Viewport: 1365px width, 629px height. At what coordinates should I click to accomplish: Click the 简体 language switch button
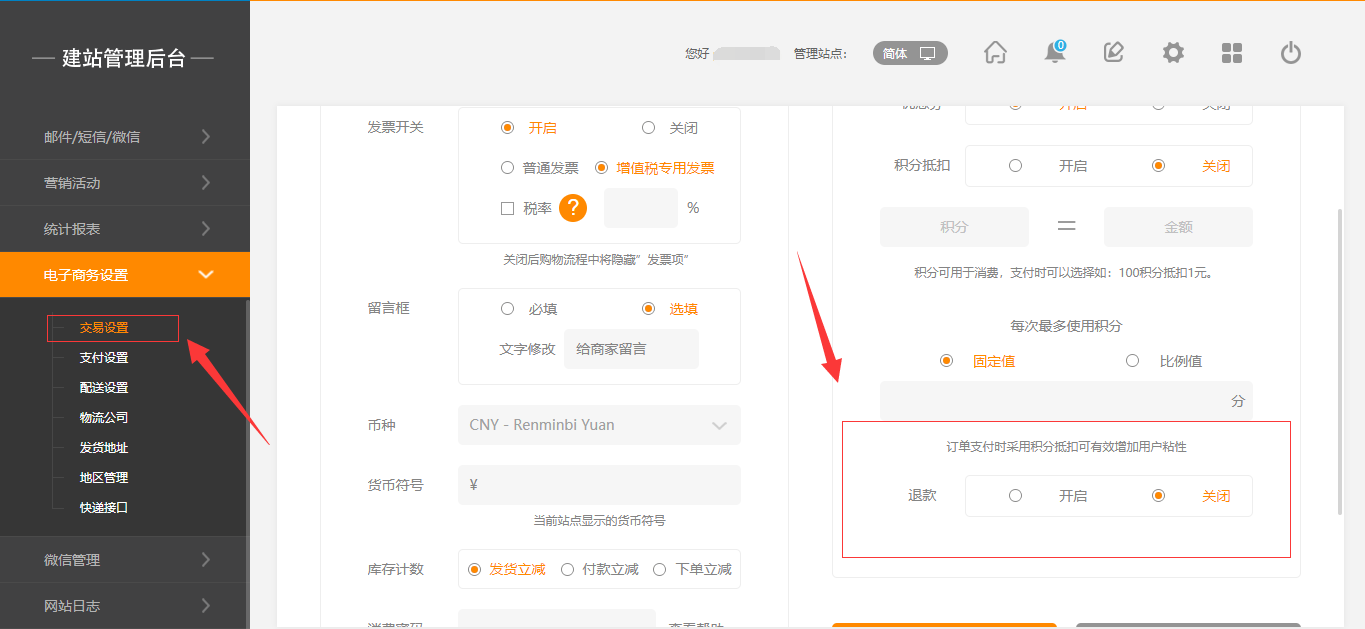(909, 53)
